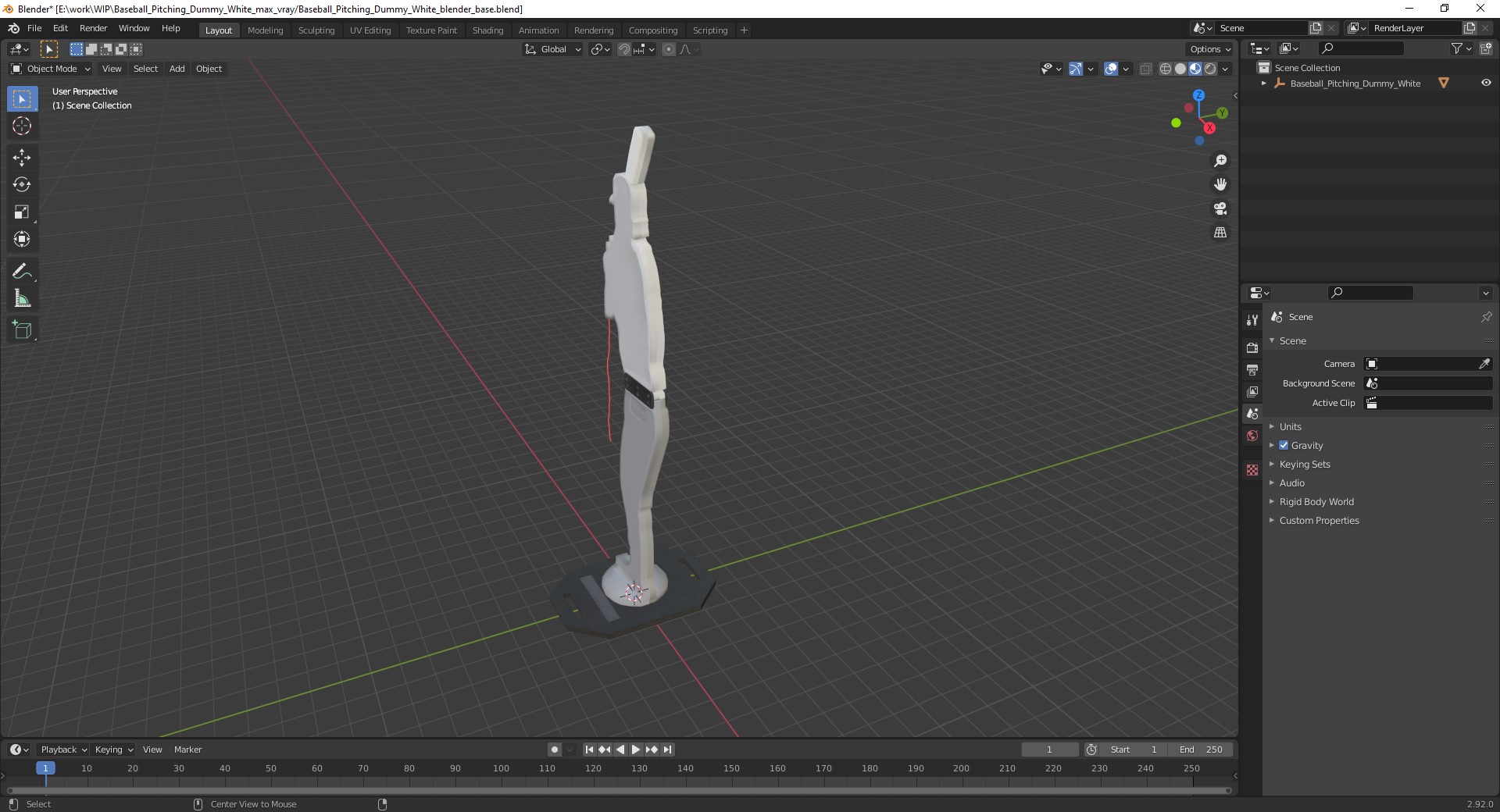The width and height of the screenshot is (1500, 812).
Task: Open the Render menu
Action: coord(93,28)
